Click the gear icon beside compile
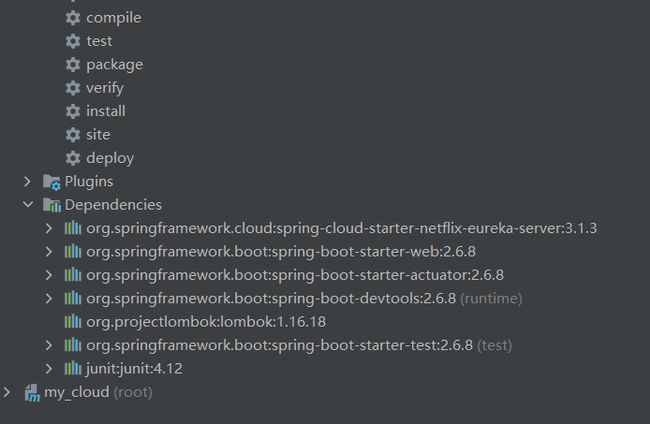 [73, 17]
